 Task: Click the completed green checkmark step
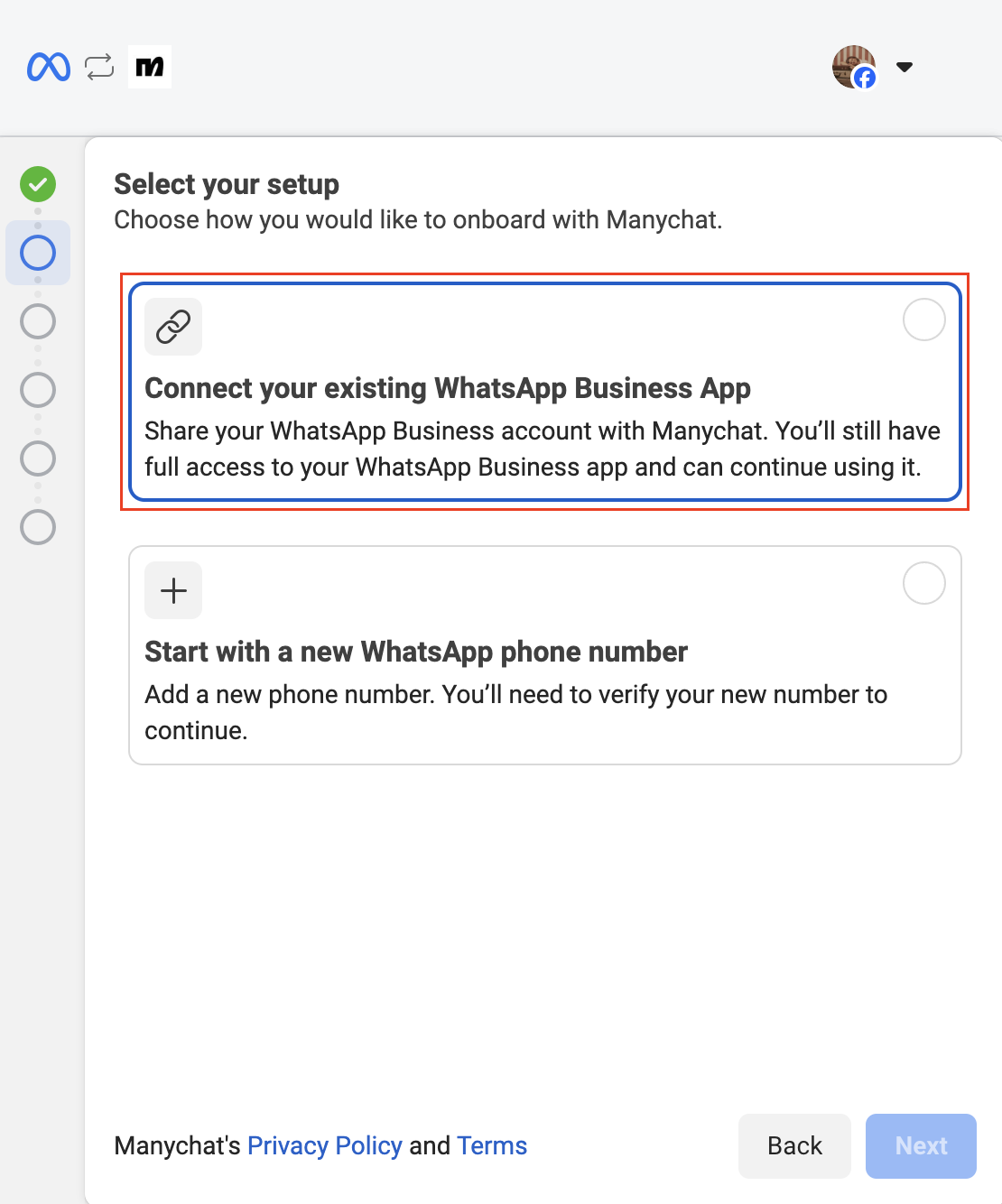(x=38, y=184)
